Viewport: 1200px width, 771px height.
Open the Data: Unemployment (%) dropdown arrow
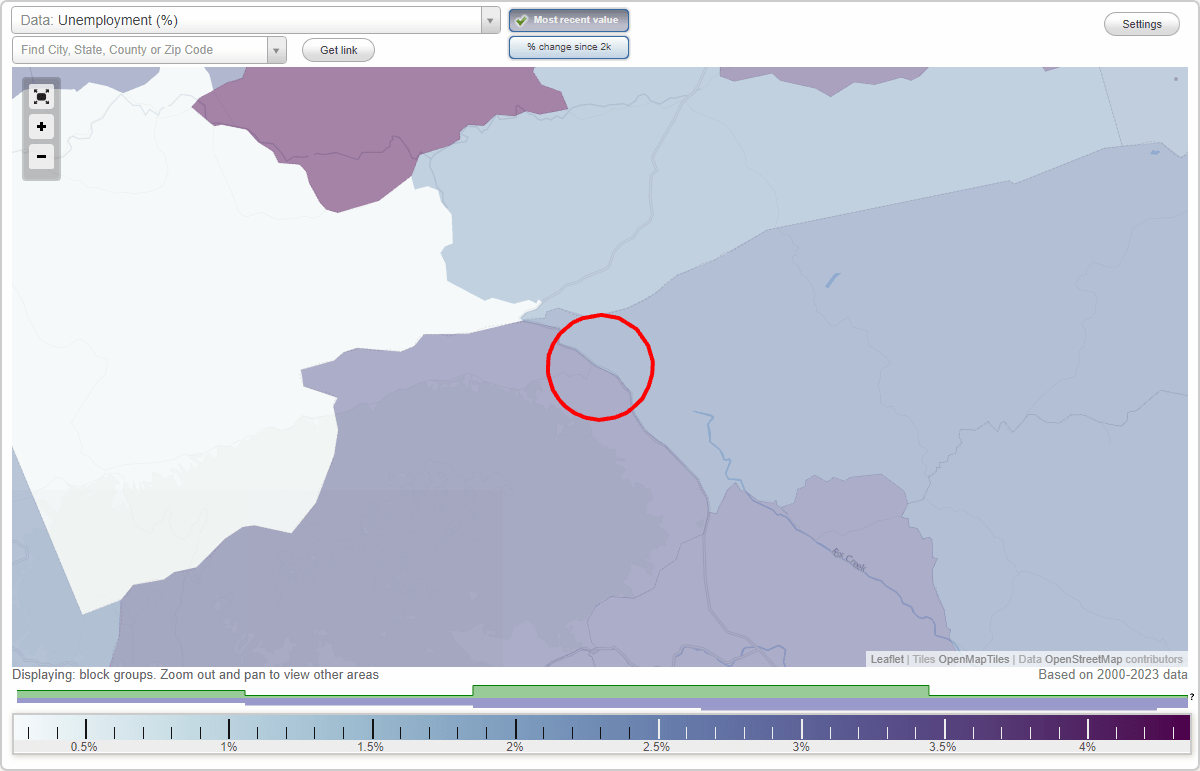[x=490, y=20]
